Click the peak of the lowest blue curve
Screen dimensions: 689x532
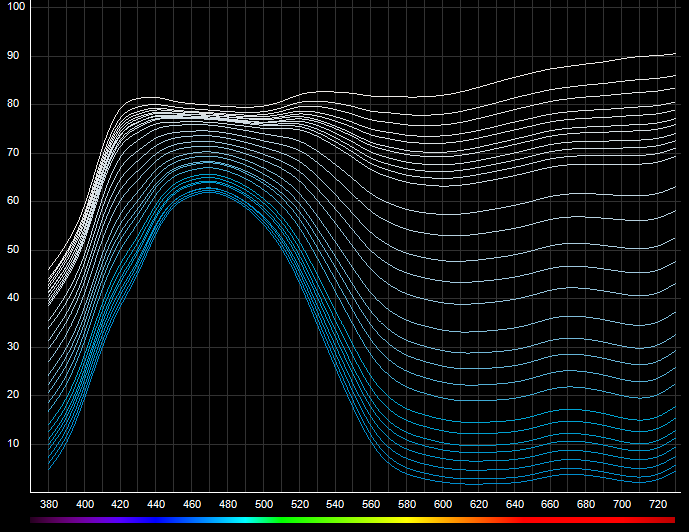pyautogui.click(x=207, y=190)
